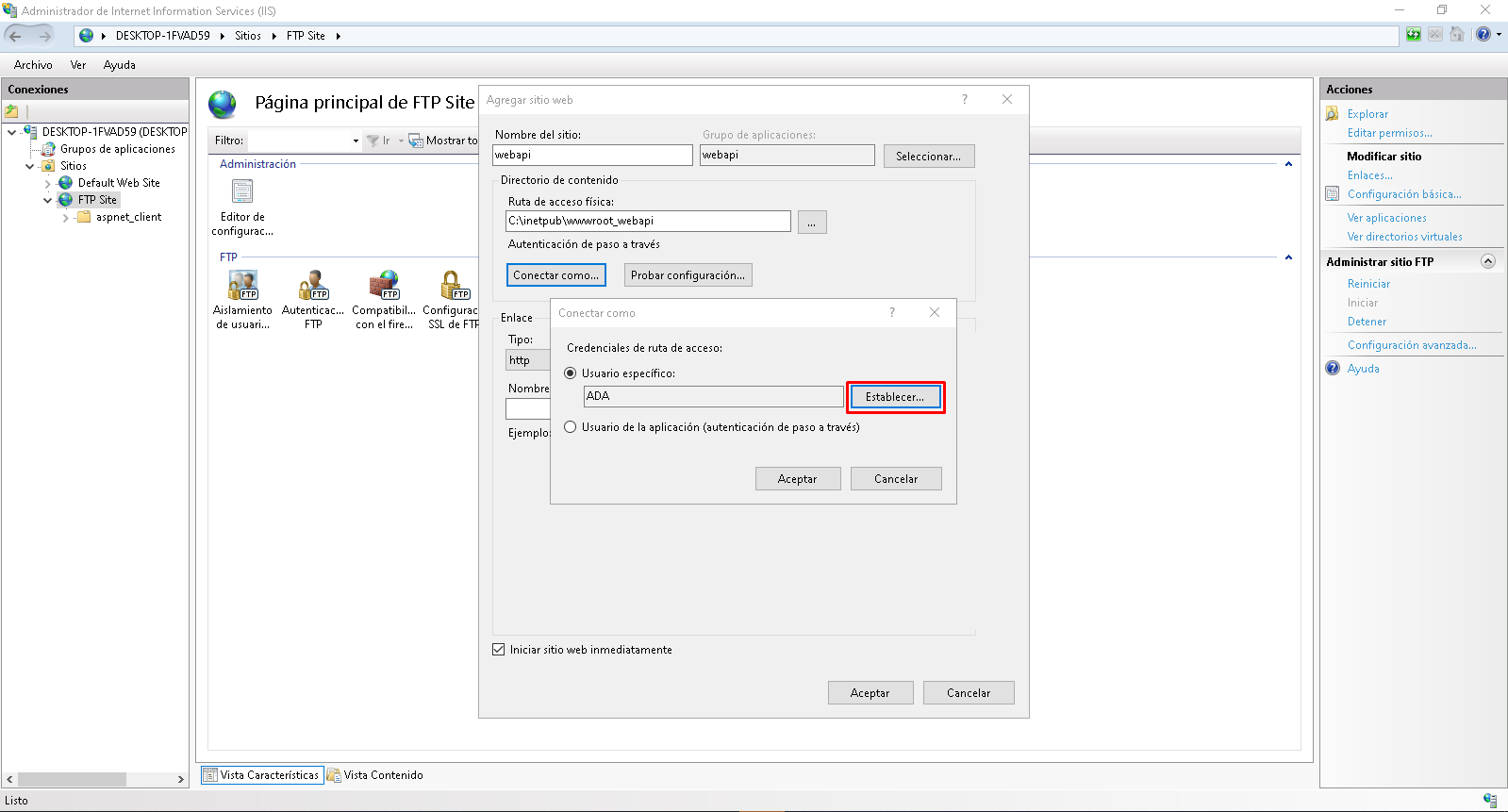Collapse the Sitios tree node
The image size is (1508, 812).
click(x=30, y=166)
